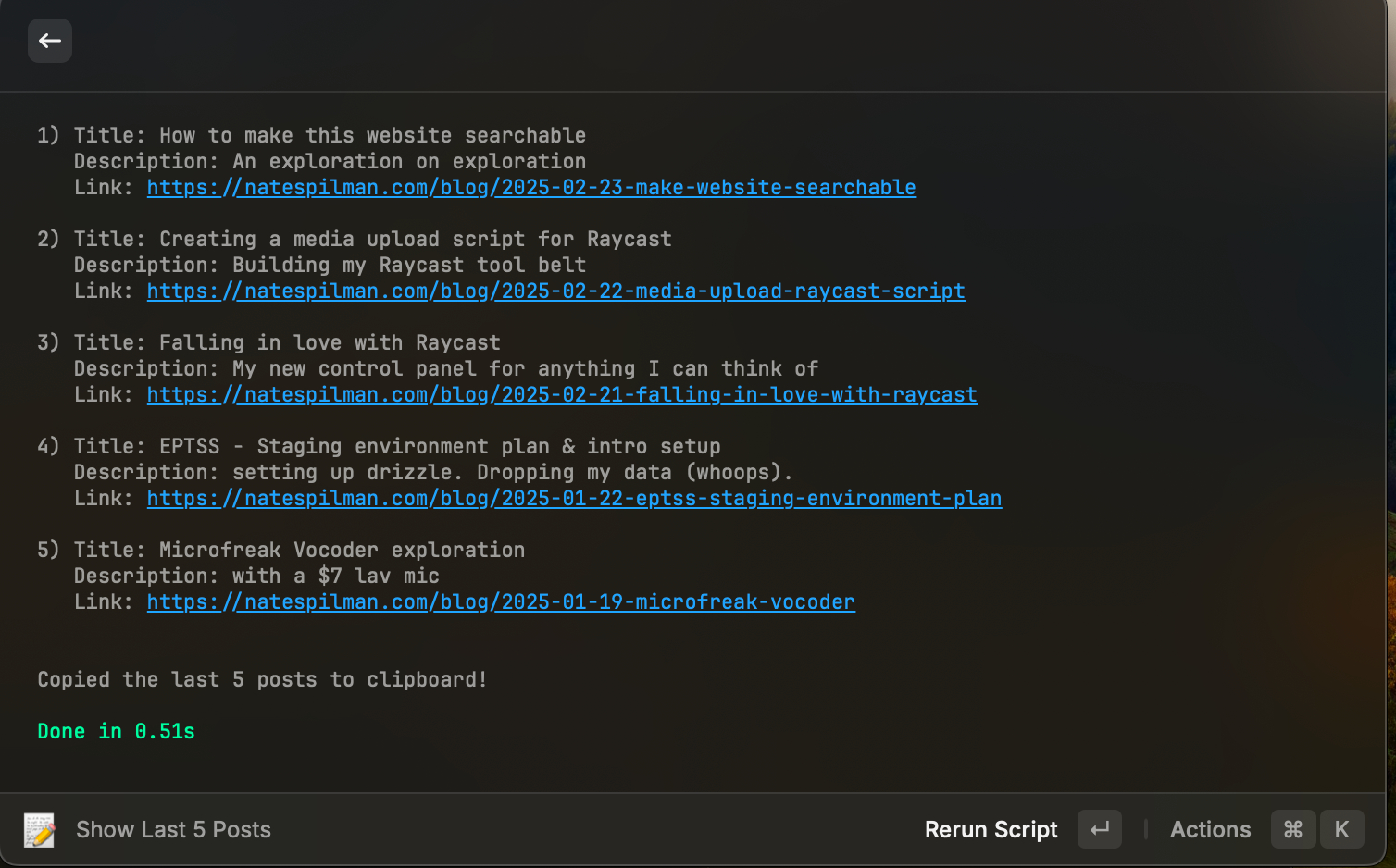Click the K key icon
1396x868 pixels.
coord(1342,829)
